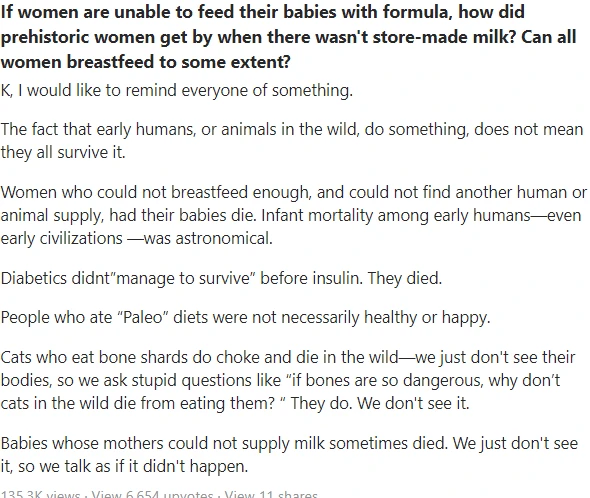Screen dimensions: 590x498
Task: Click the sentence about Diabetics before insulin
Action: click(221, 279)
